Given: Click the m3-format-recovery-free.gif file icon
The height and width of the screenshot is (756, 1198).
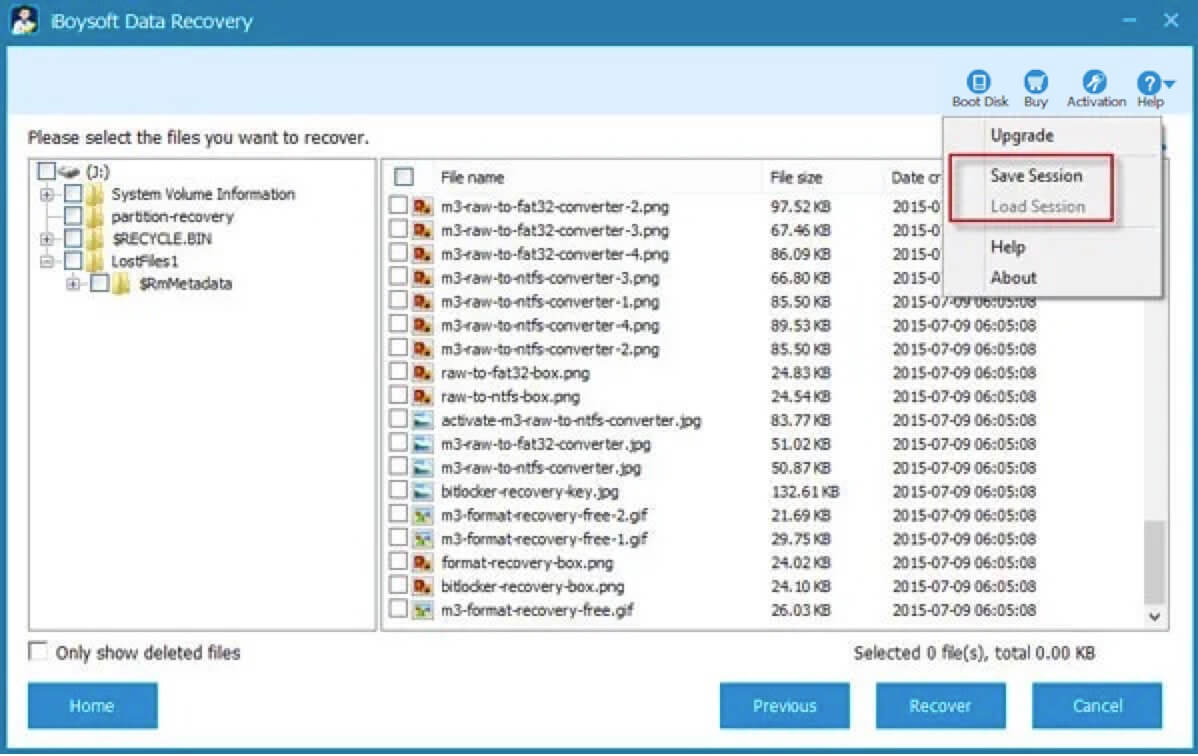Looking at the screenshot, I should 423,609.
